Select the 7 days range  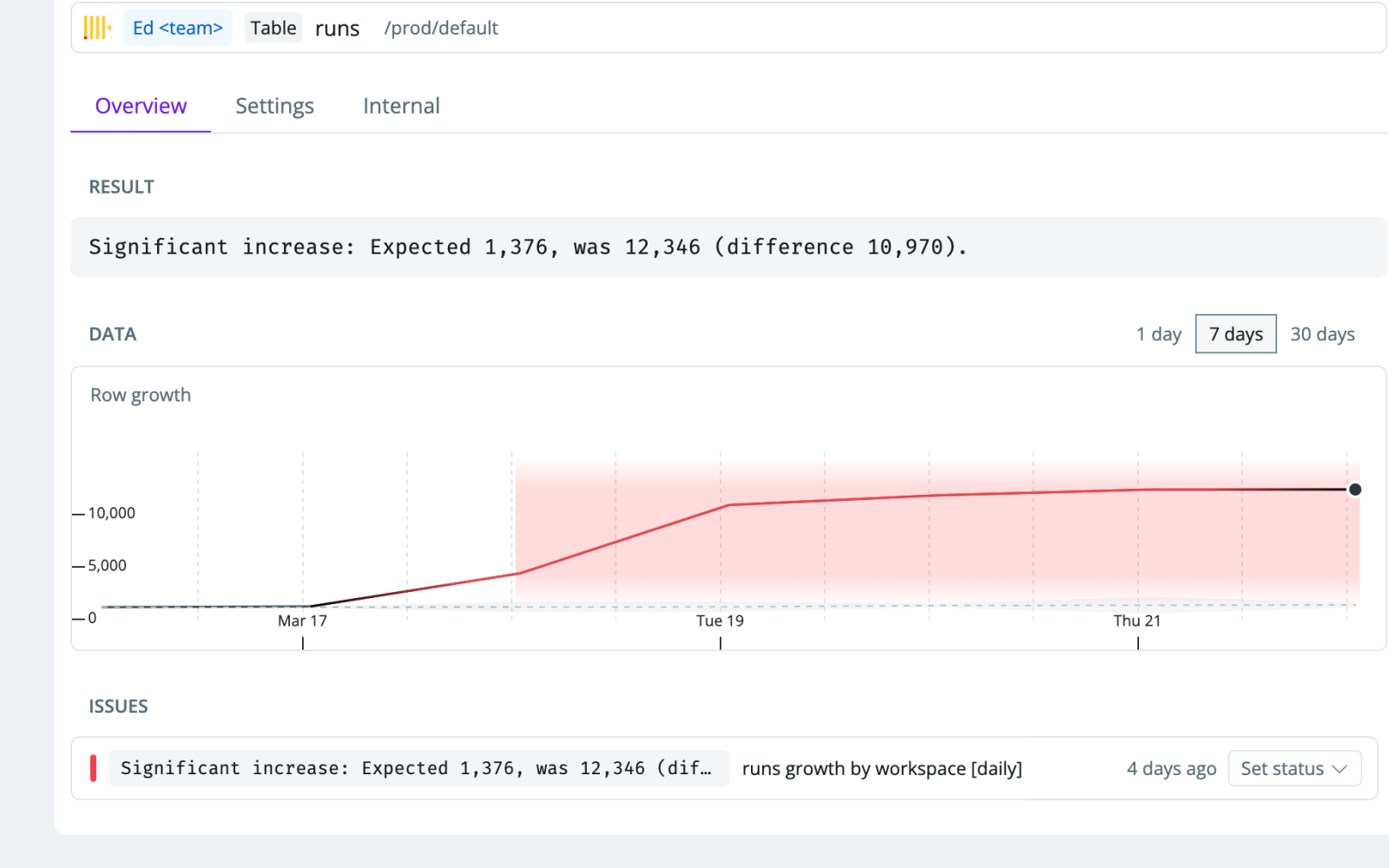point(1236,334)
